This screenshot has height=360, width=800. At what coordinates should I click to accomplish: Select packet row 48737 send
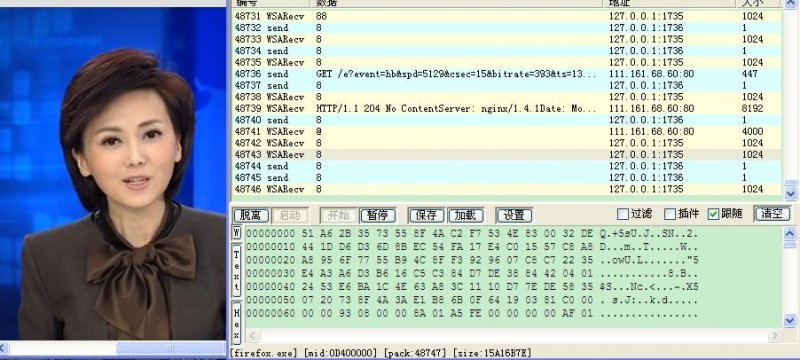(507, 85)
